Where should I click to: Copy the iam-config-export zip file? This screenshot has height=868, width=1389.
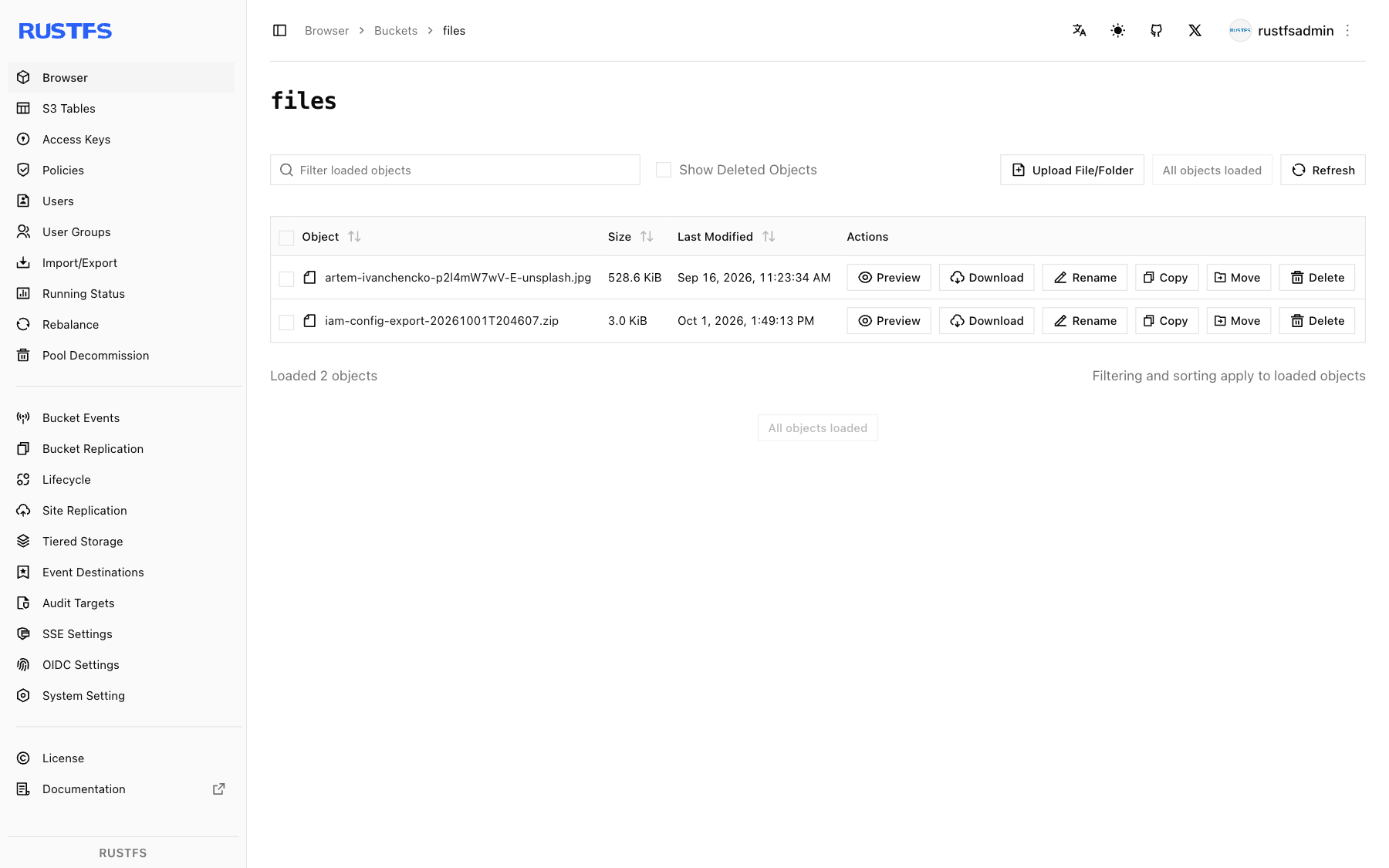pyautogui.click(x=1167, y=321)
